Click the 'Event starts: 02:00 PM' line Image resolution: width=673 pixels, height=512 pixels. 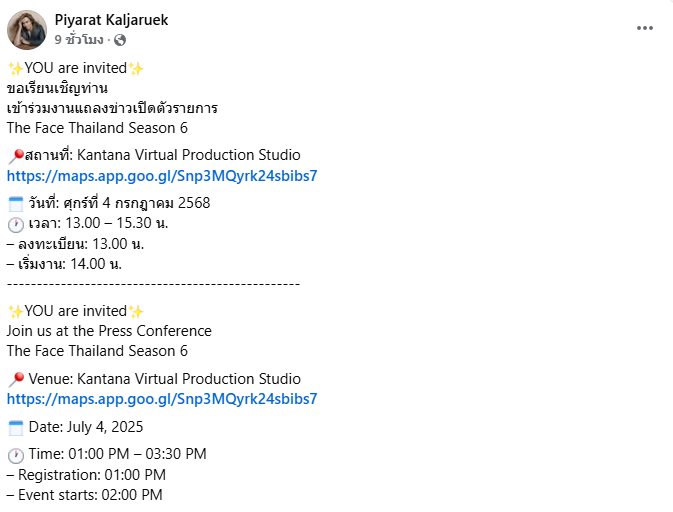point(84,494)
